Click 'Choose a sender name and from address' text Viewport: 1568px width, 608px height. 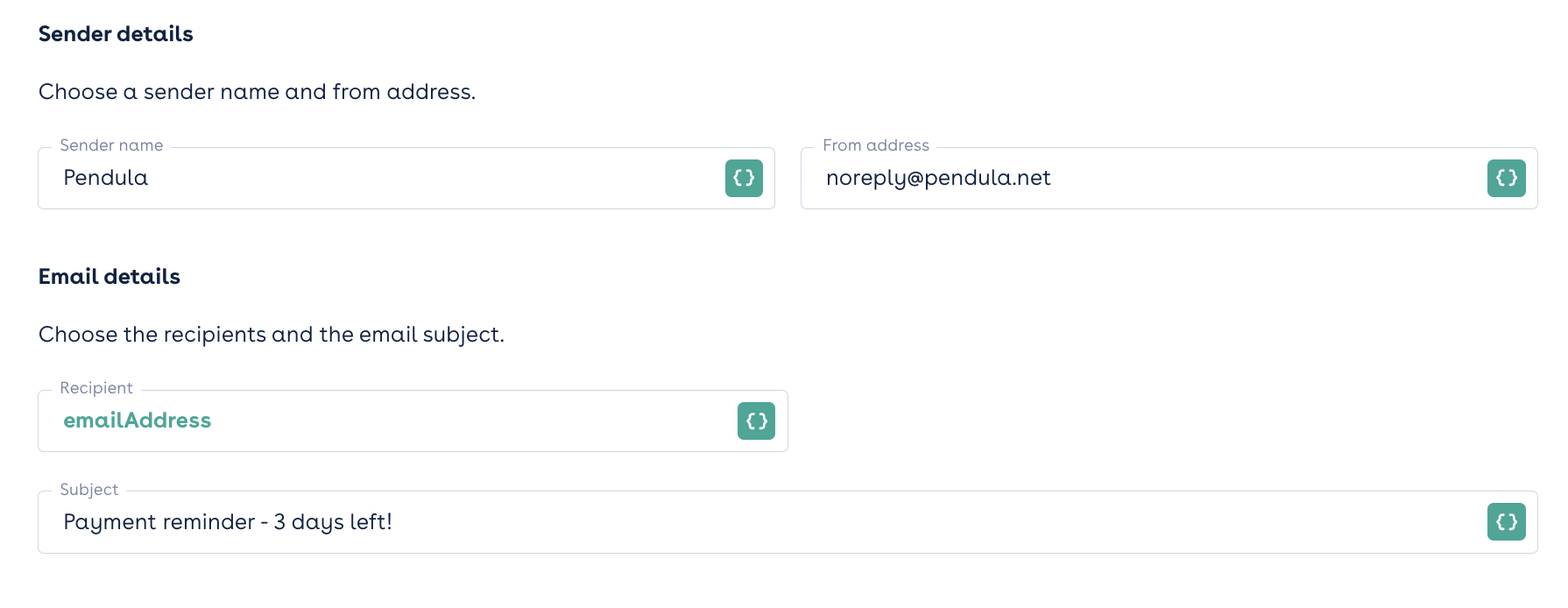point(258,92)
